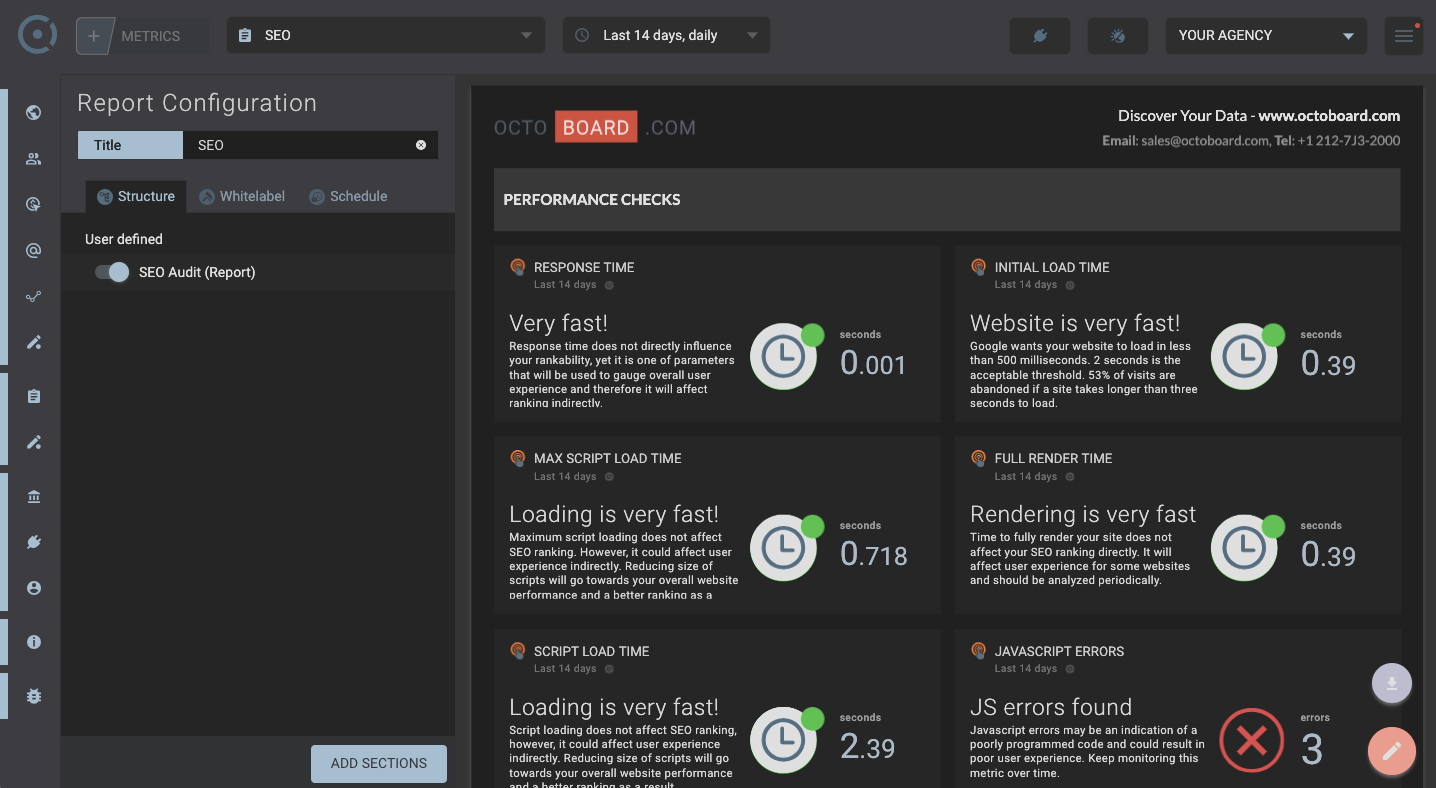Click the user account icon in sidebar

click(x=34, y=588)
